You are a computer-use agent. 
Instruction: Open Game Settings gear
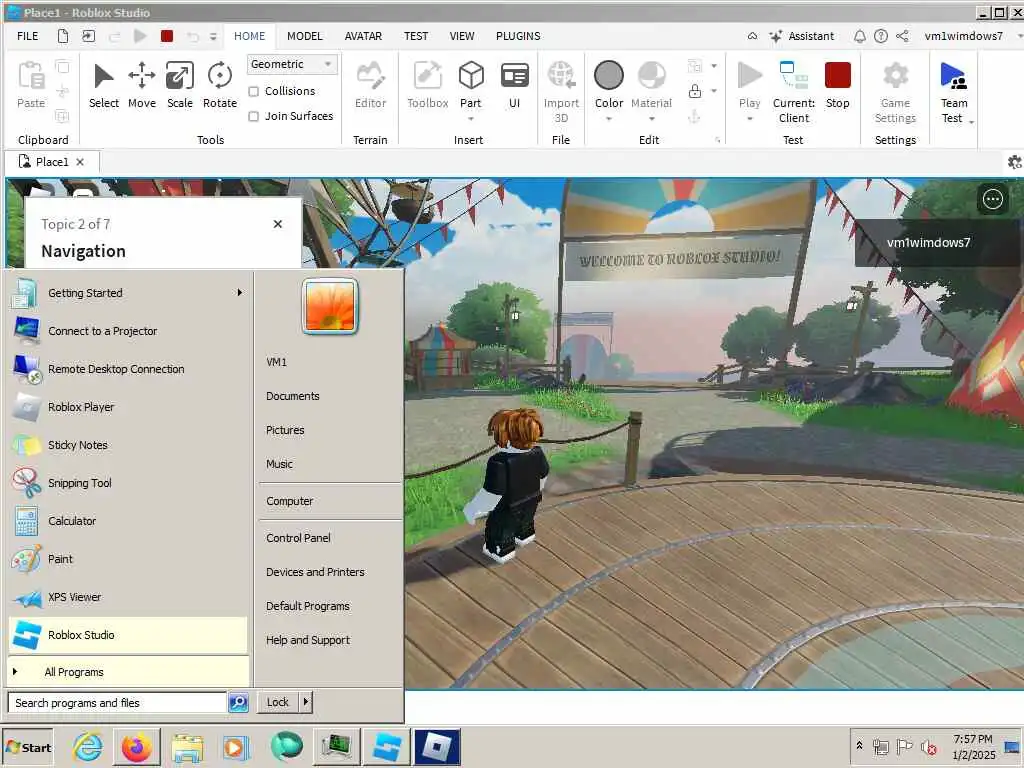pyautogui.click(x=895, y=91)
